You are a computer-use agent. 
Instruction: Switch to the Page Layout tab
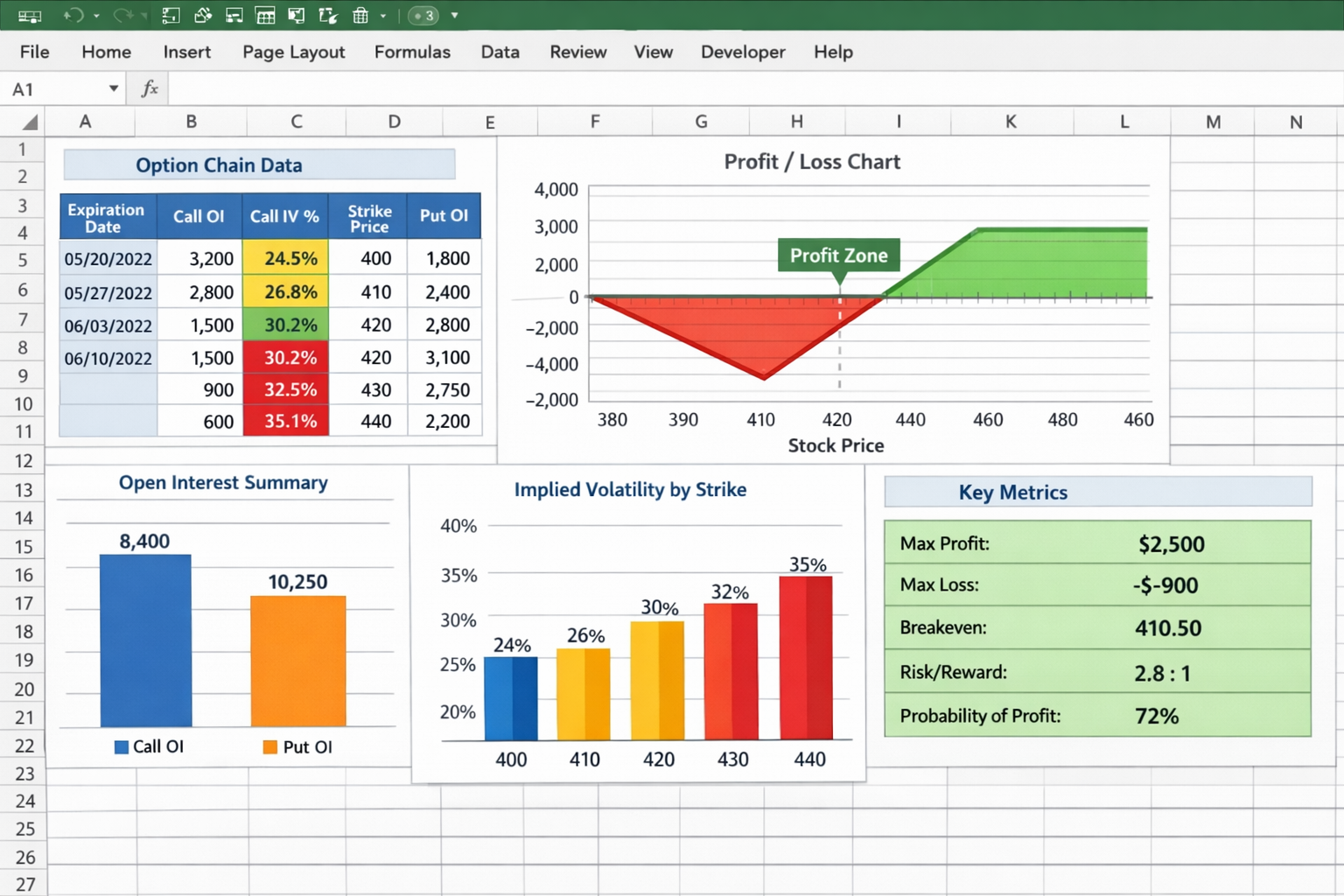coord(293,52)
